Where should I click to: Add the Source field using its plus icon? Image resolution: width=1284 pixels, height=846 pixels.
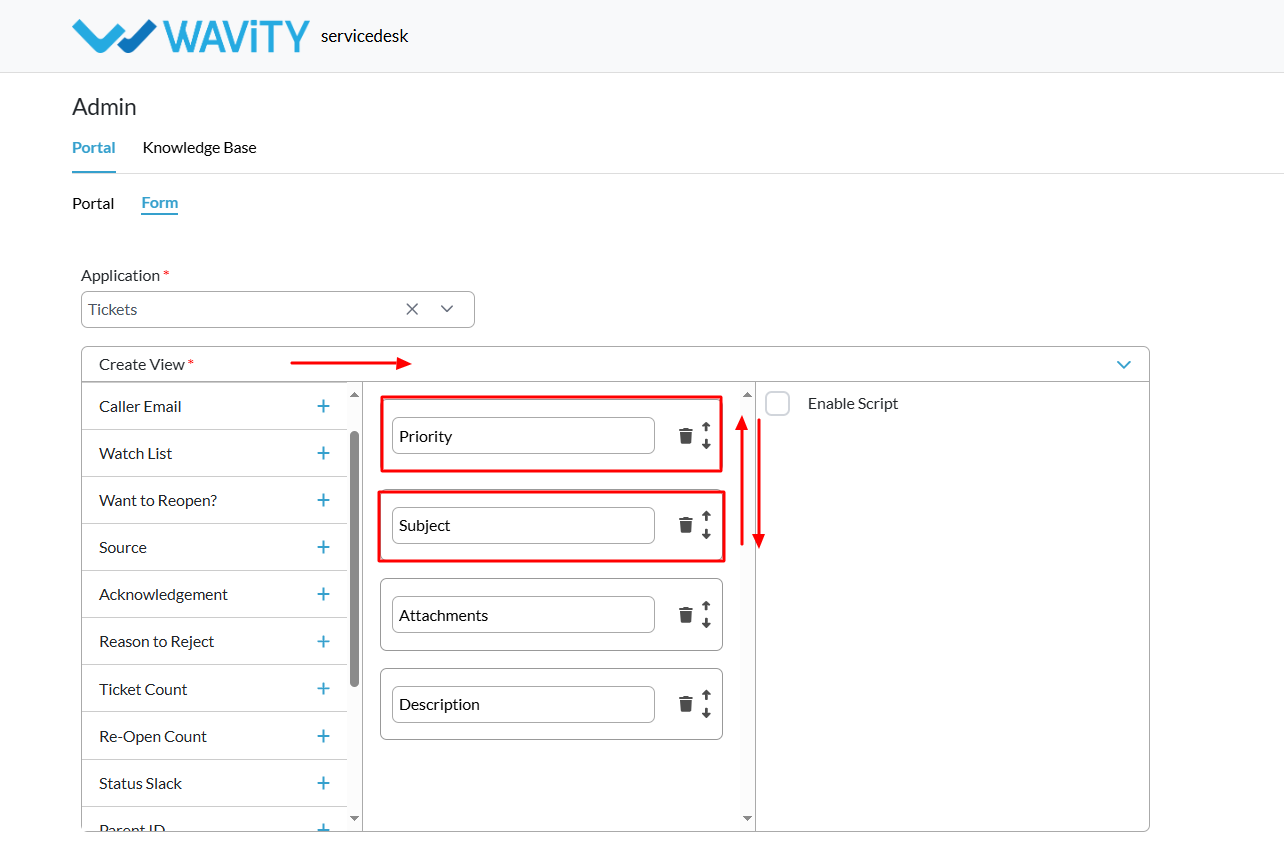[x=323, y=547]
